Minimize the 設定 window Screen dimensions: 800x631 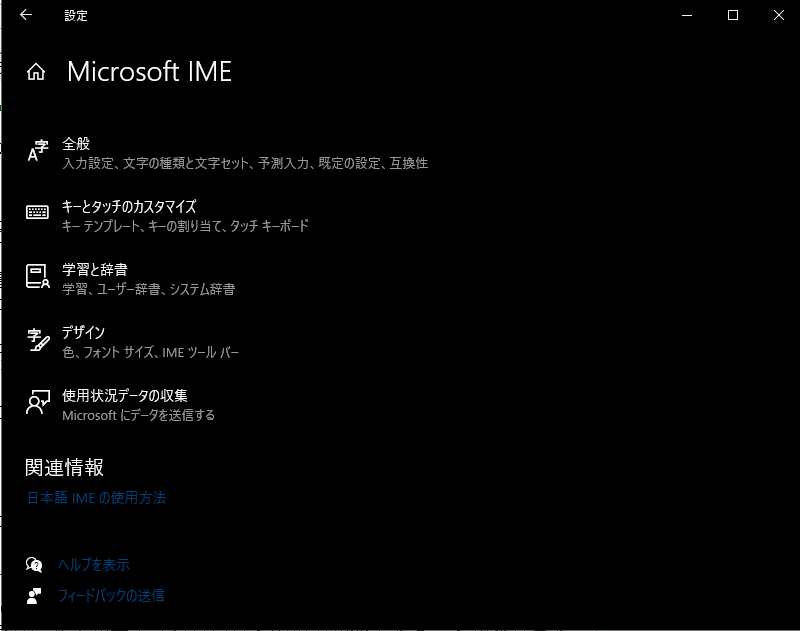[x=687, y=15]
